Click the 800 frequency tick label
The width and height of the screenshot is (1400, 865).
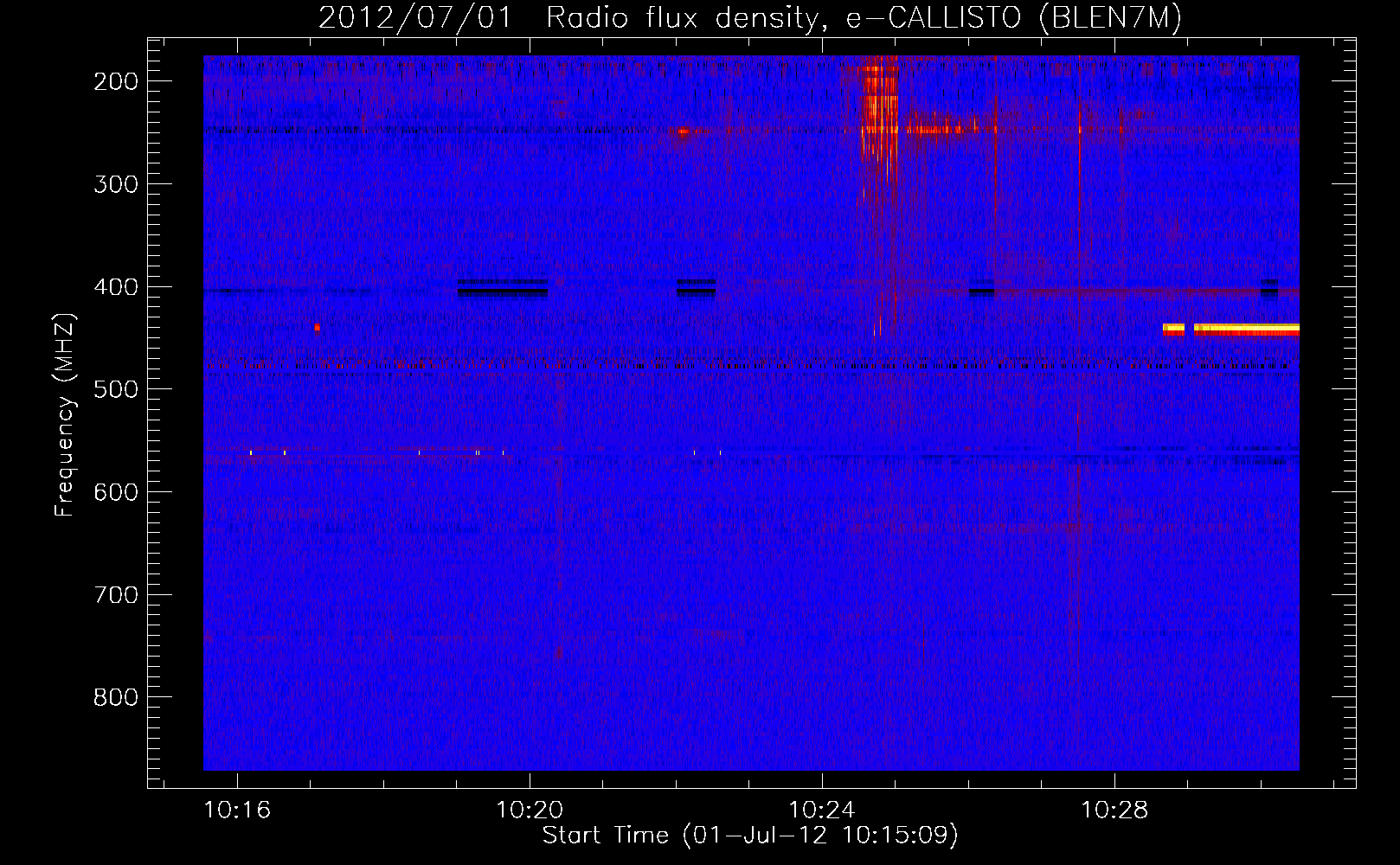pos(115,697)
